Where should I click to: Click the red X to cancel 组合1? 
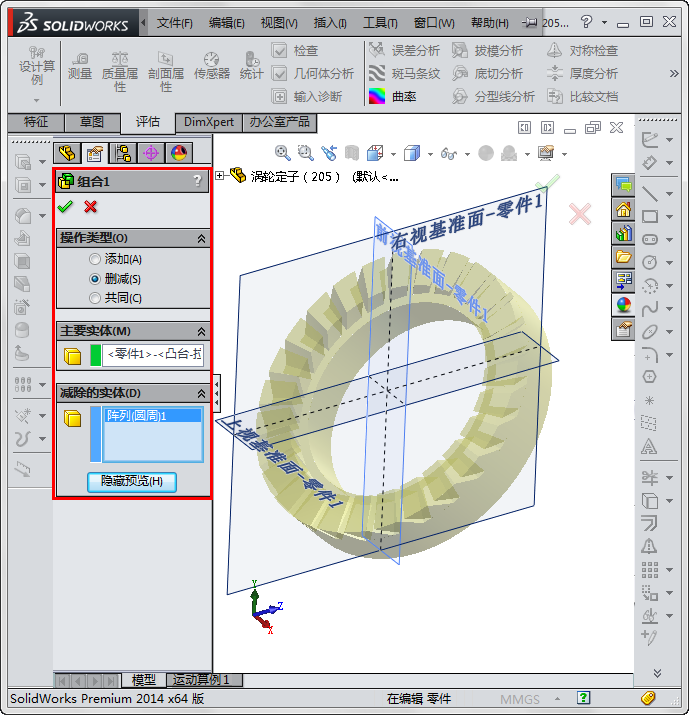(x=91, y=206)
